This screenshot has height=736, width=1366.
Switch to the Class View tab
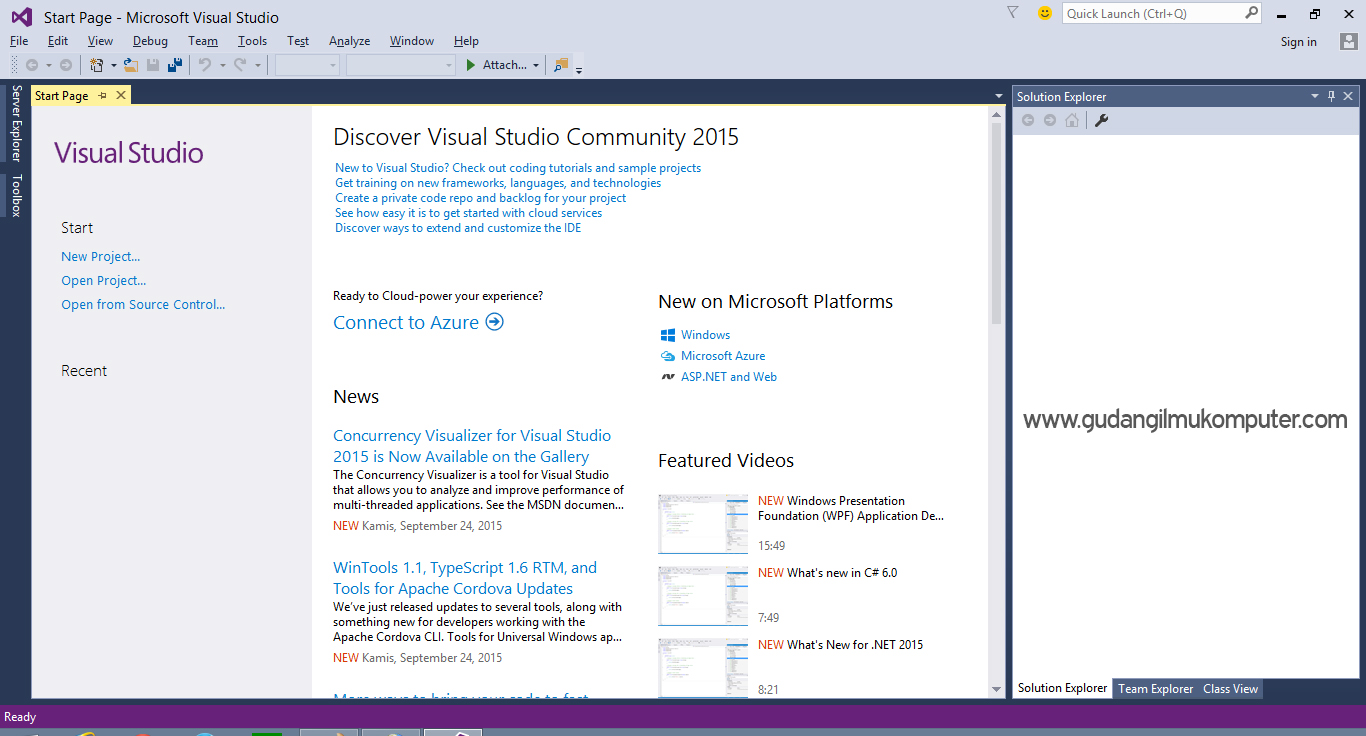pos(1230,688)
